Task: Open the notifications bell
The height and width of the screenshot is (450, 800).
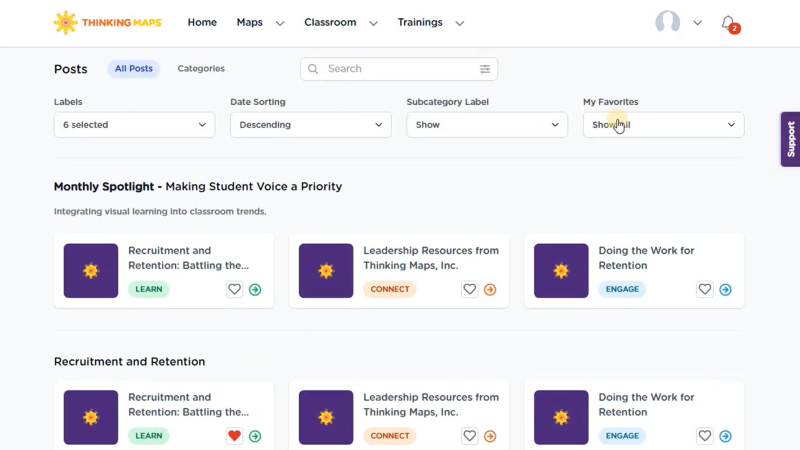Action: [x=728, y=23]
